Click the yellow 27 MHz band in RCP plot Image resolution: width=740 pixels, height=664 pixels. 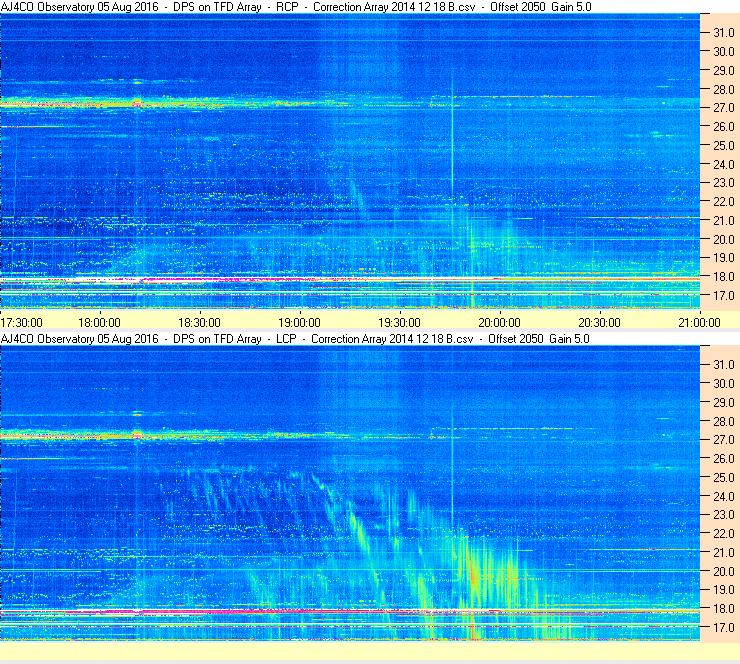(142, 103)
